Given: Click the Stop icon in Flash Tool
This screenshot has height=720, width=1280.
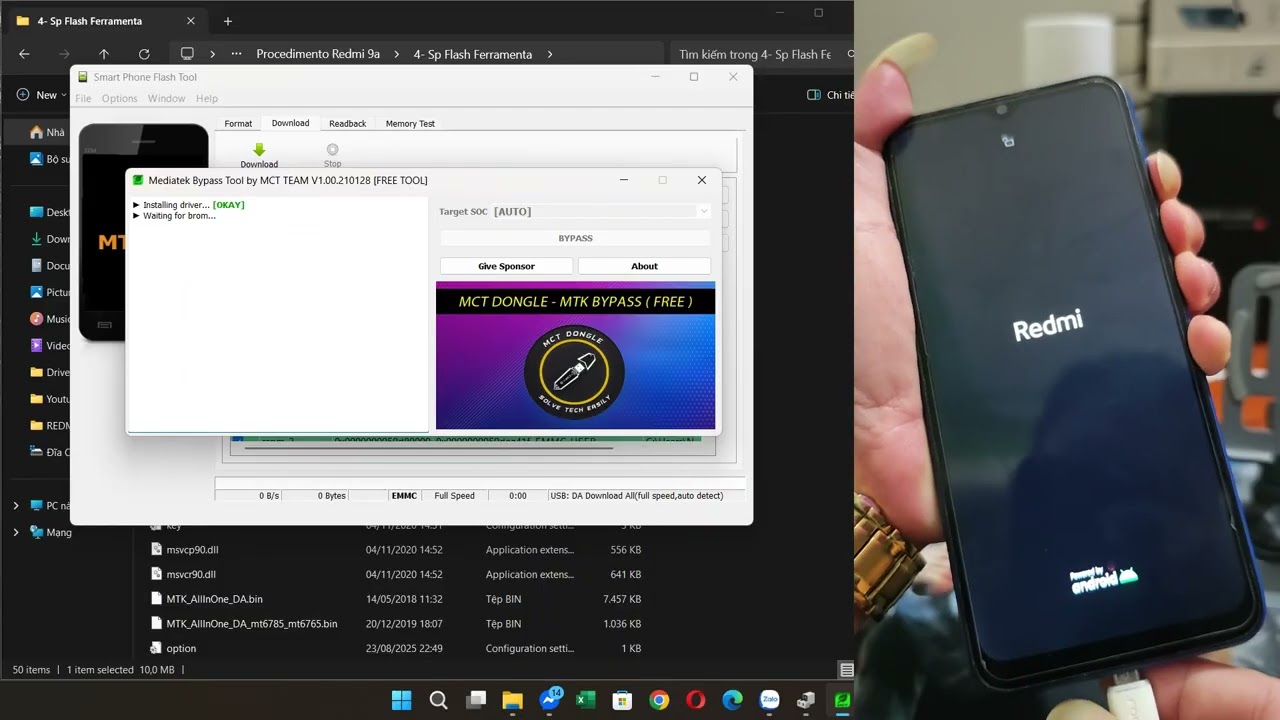Looking at the screenshot, I should pos(333,150).
